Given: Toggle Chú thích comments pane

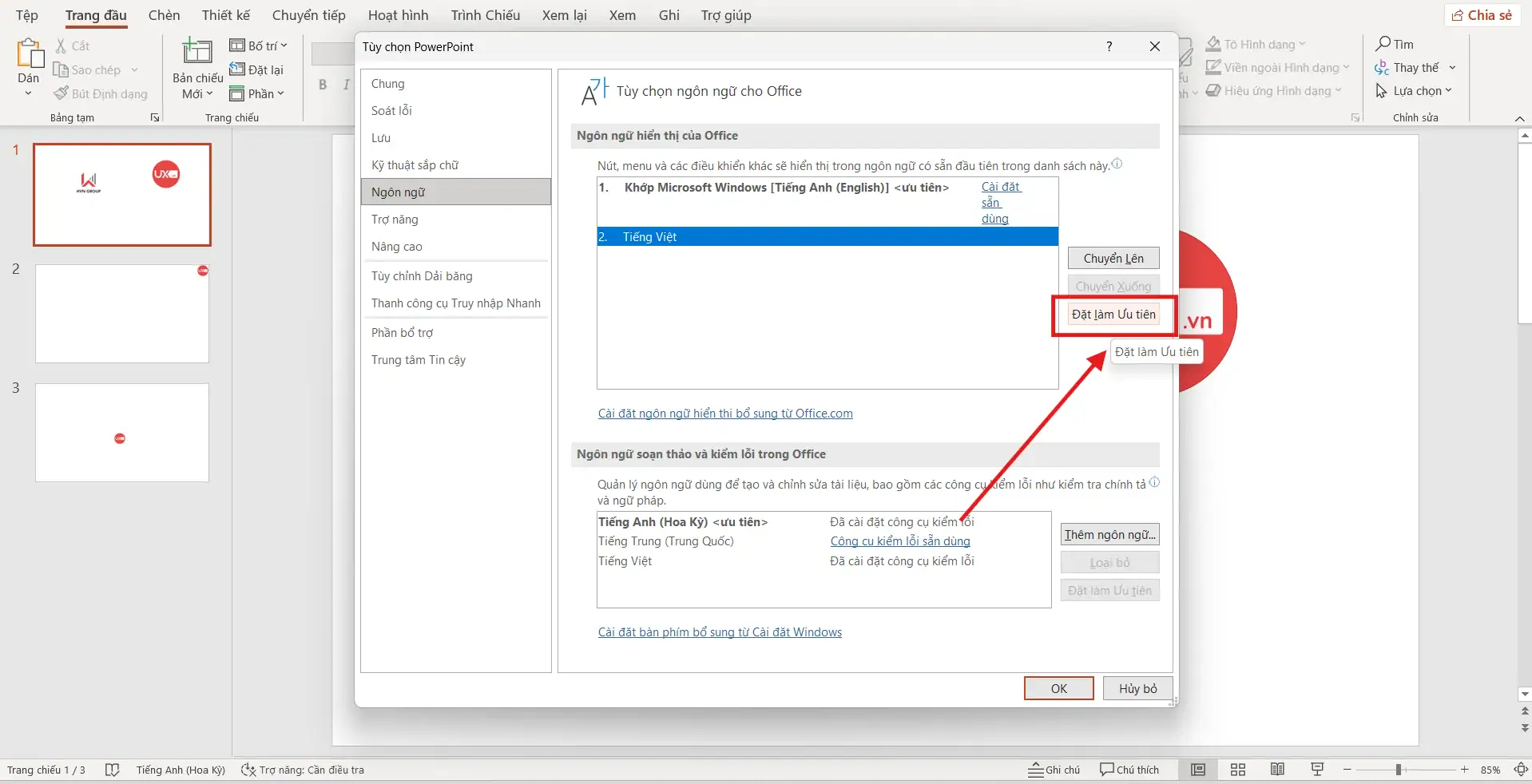Looking at the screenshot, I should (1129, 770).
